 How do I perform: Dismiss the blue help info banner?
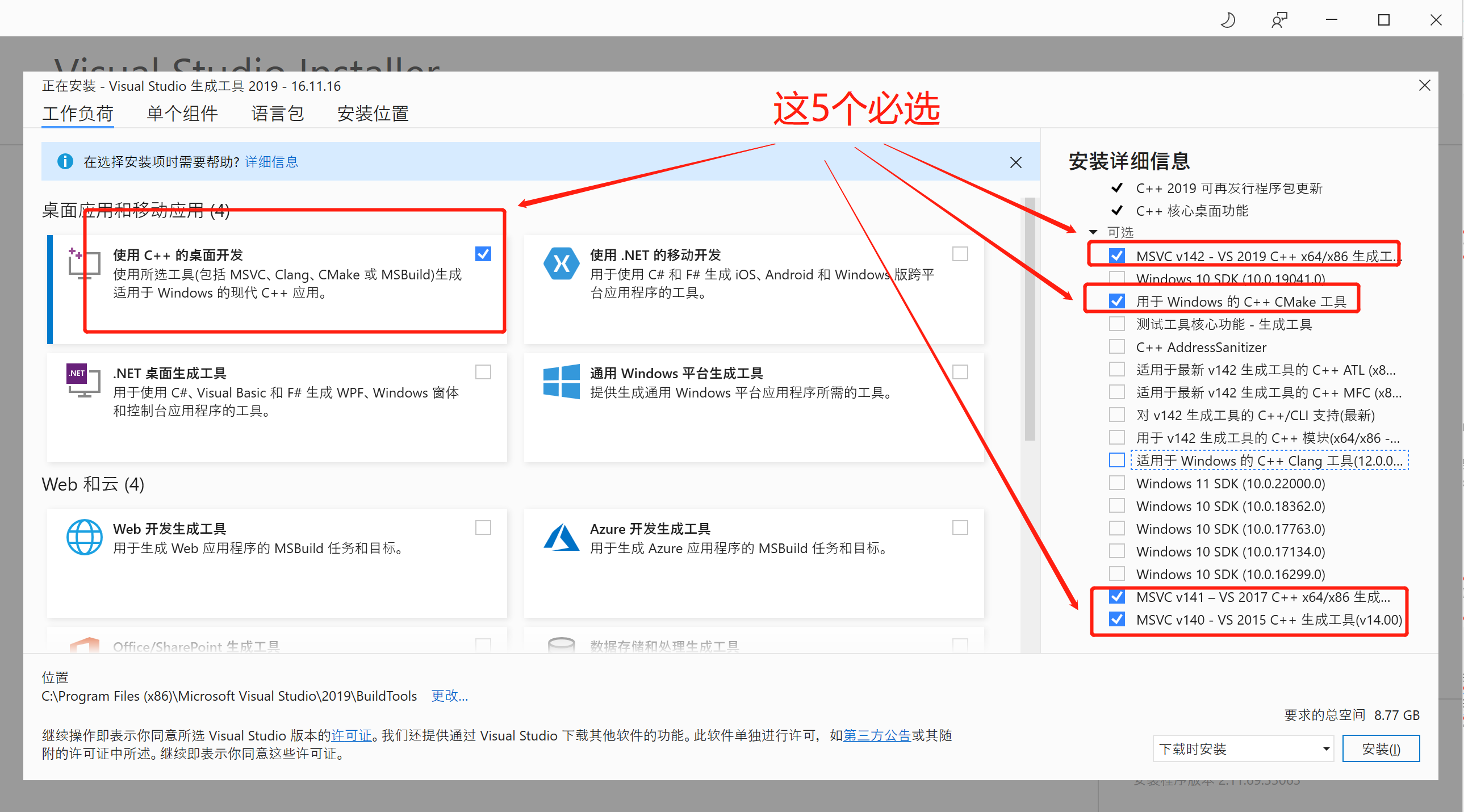coord(1015,162)
